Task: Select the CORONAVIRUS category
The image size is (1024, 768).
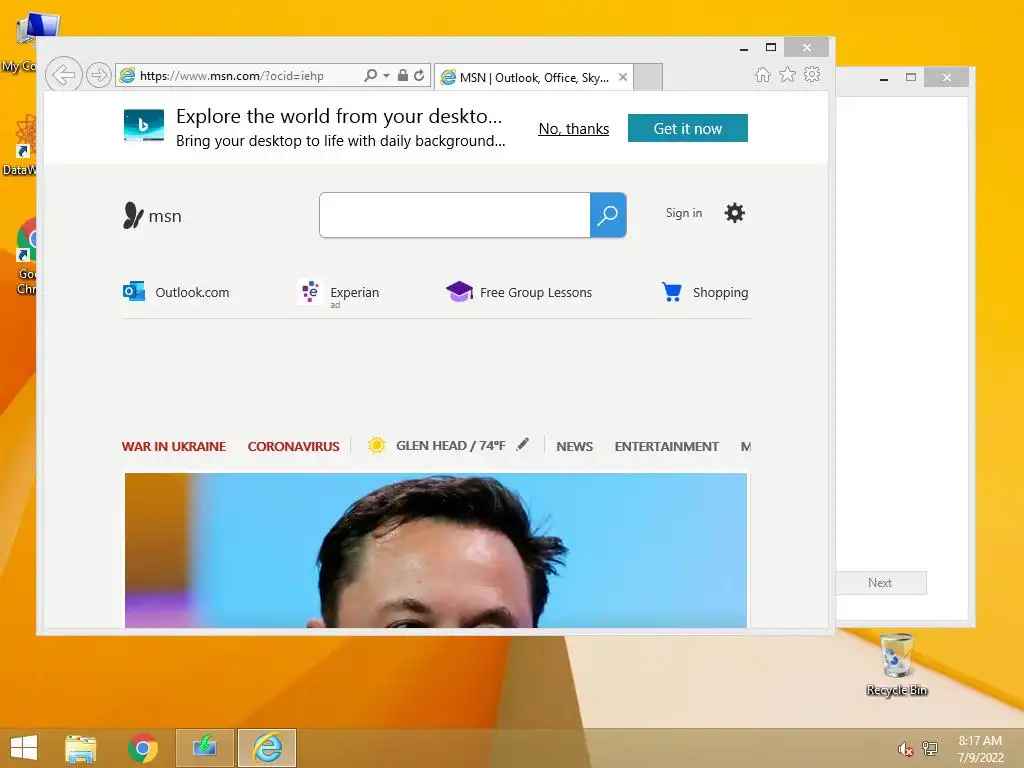Action: tap(293, 447)
